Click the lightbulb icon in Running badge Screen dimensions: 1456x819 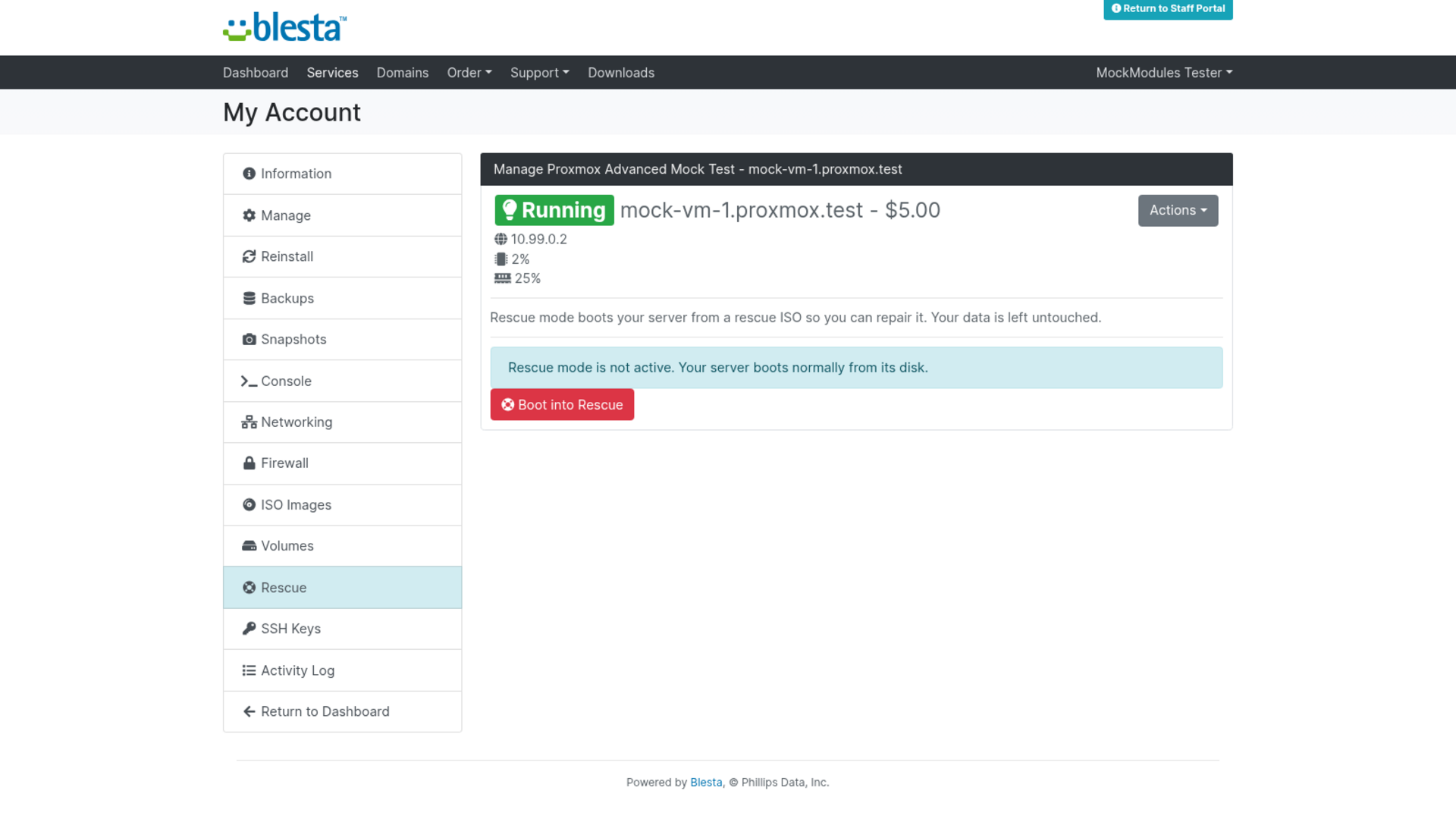click(510, 210)
